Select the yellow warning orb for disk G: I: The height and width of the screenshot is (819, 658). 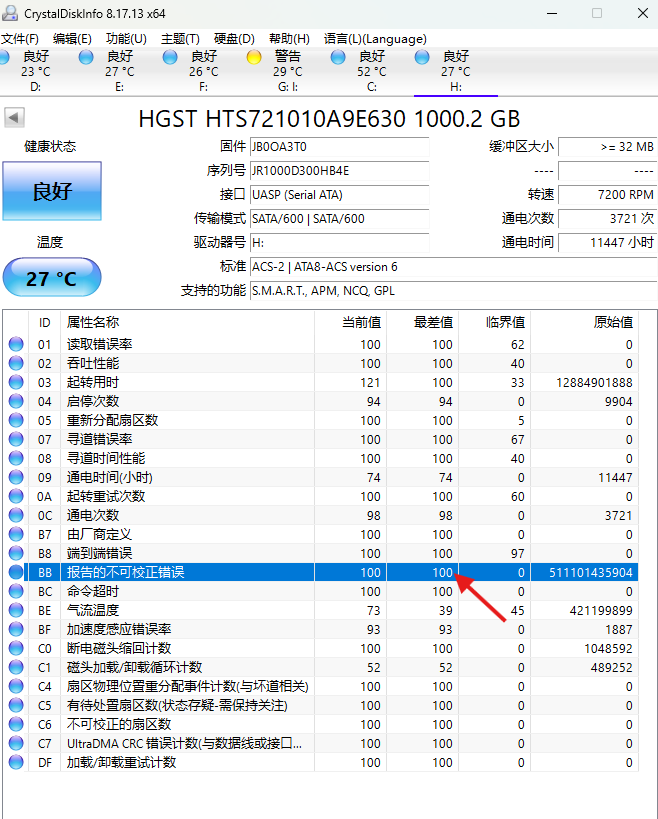254,57
